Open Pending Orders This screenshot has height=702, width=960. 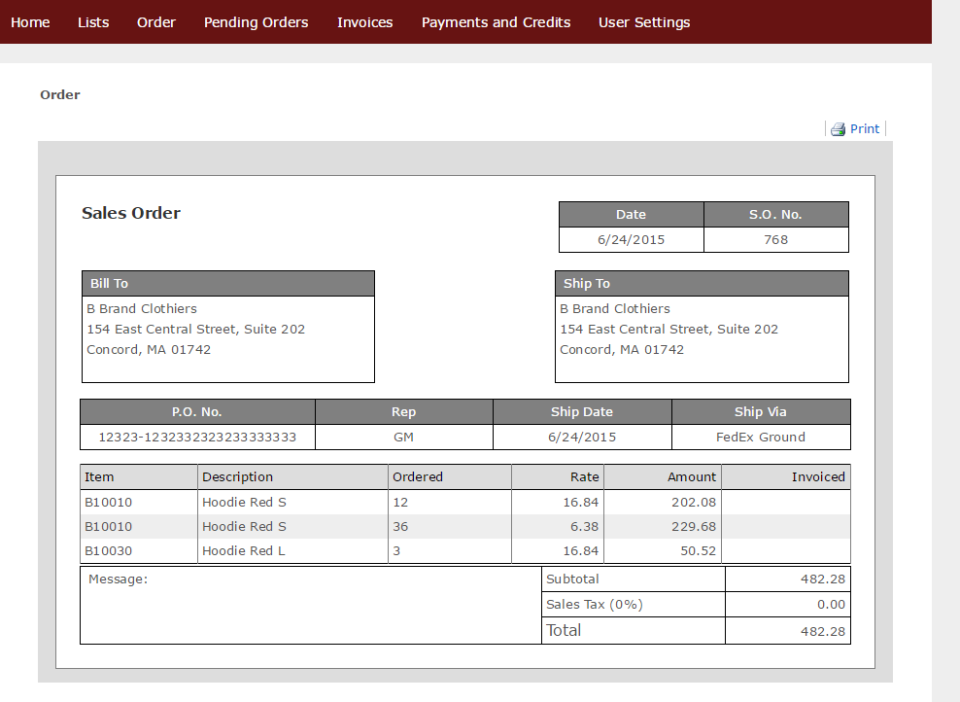pos(256,21)
